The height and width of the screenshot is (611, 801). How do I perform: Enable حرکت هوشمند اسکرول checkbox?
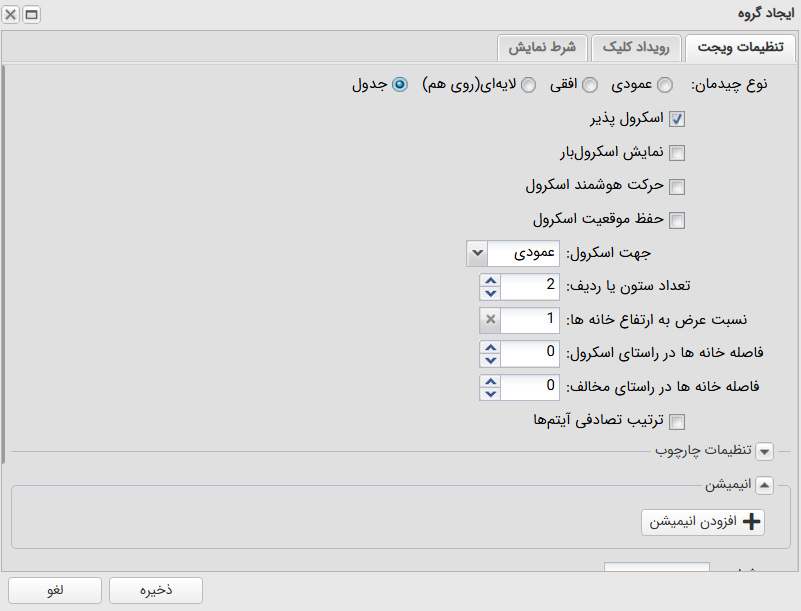[x=677, y=186]
